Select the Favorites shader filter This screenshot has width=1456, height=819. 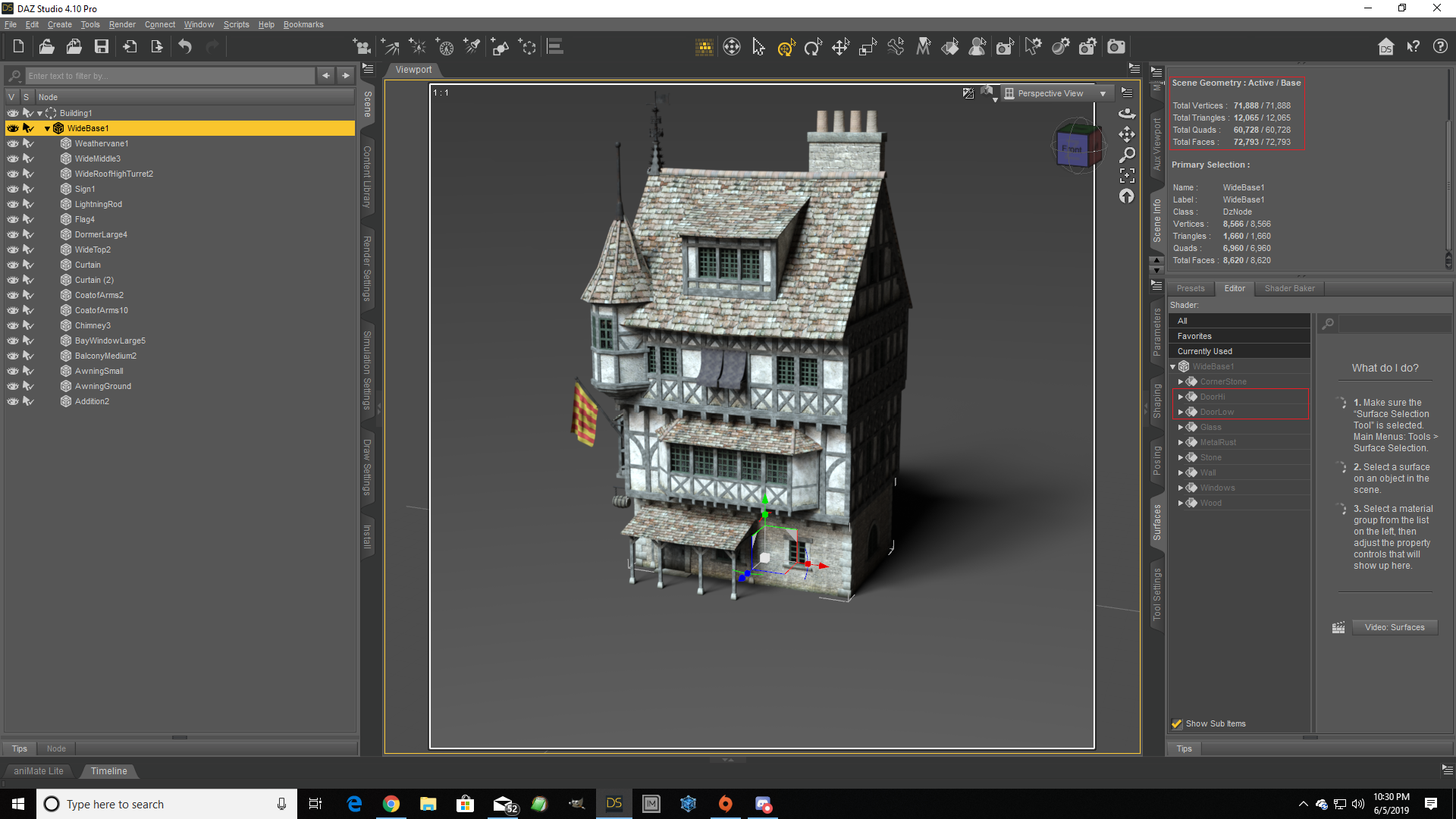[x=1194, y=336]
